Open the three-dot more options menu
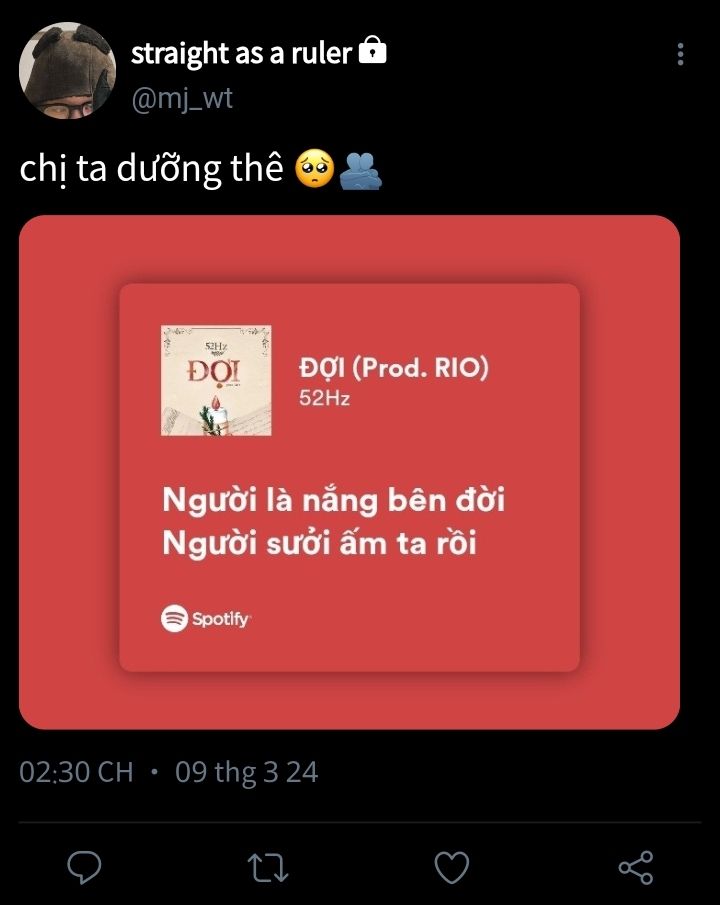The image size is (720, 905). pyautogui.click(x=681, y=54)
